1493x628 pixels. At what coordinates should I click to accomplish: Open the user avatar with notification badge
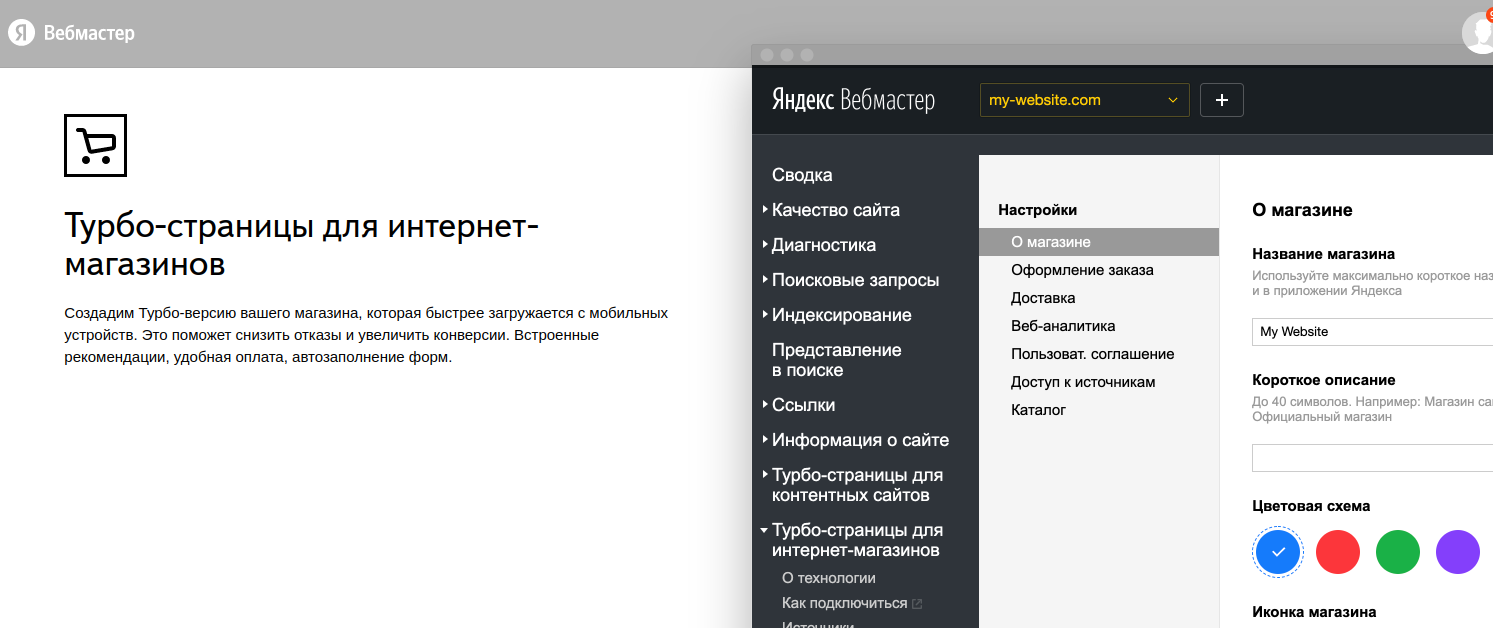1479,31
